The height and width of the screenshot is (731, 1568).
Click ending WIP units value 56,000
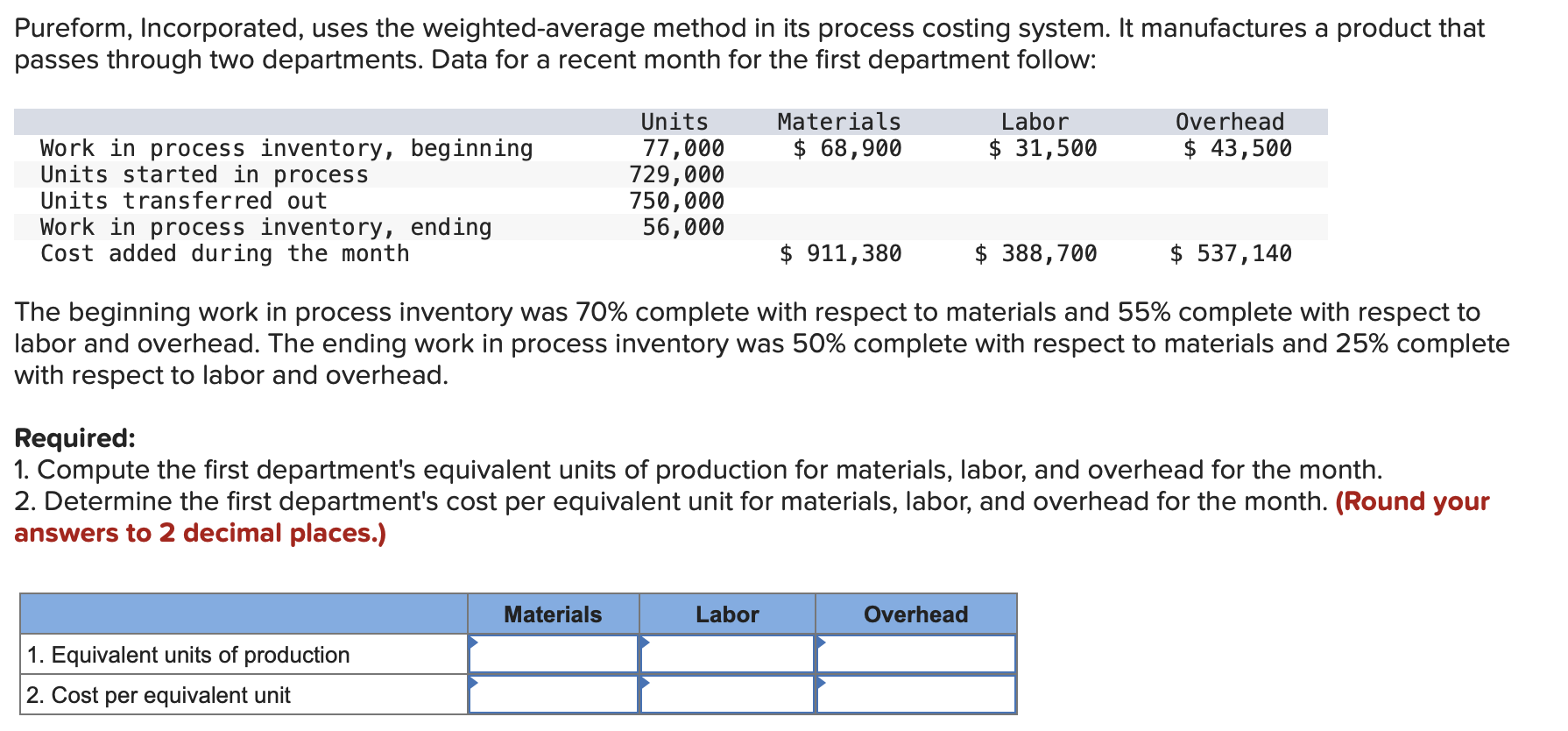click(683, 227)
